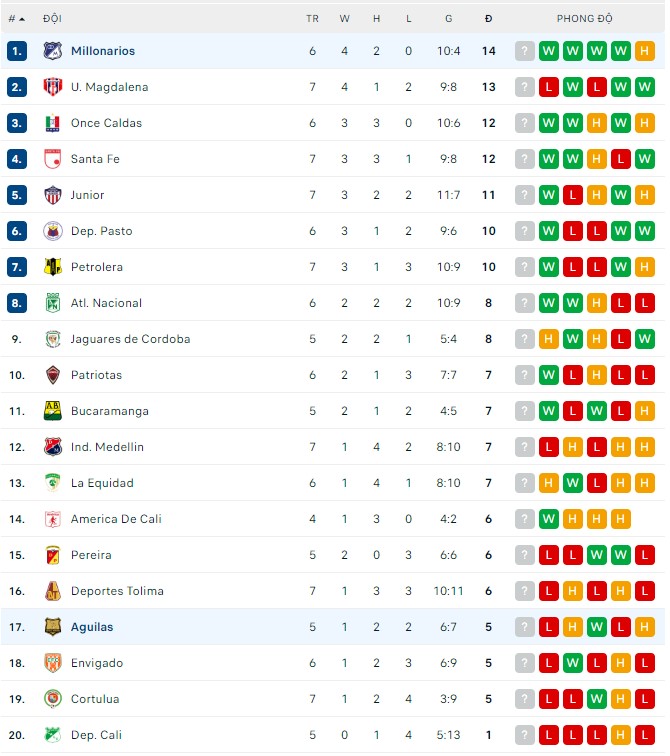Viewport: 670px width, 756px height.
Task: Sort table by the # rank column
Action: [x=16, y=19]
